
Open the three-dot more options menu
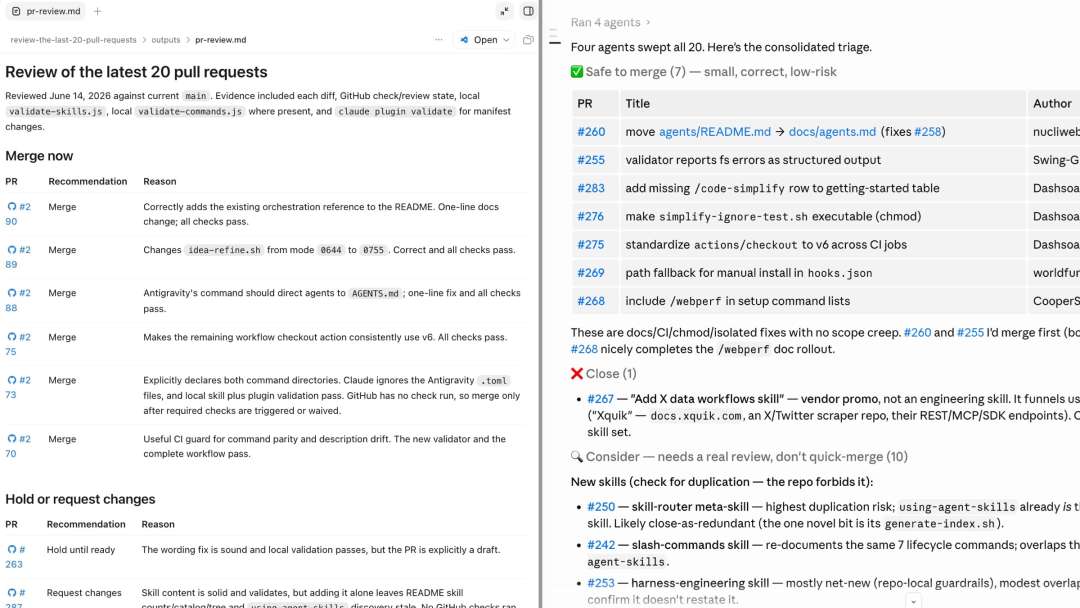[439, 40]
